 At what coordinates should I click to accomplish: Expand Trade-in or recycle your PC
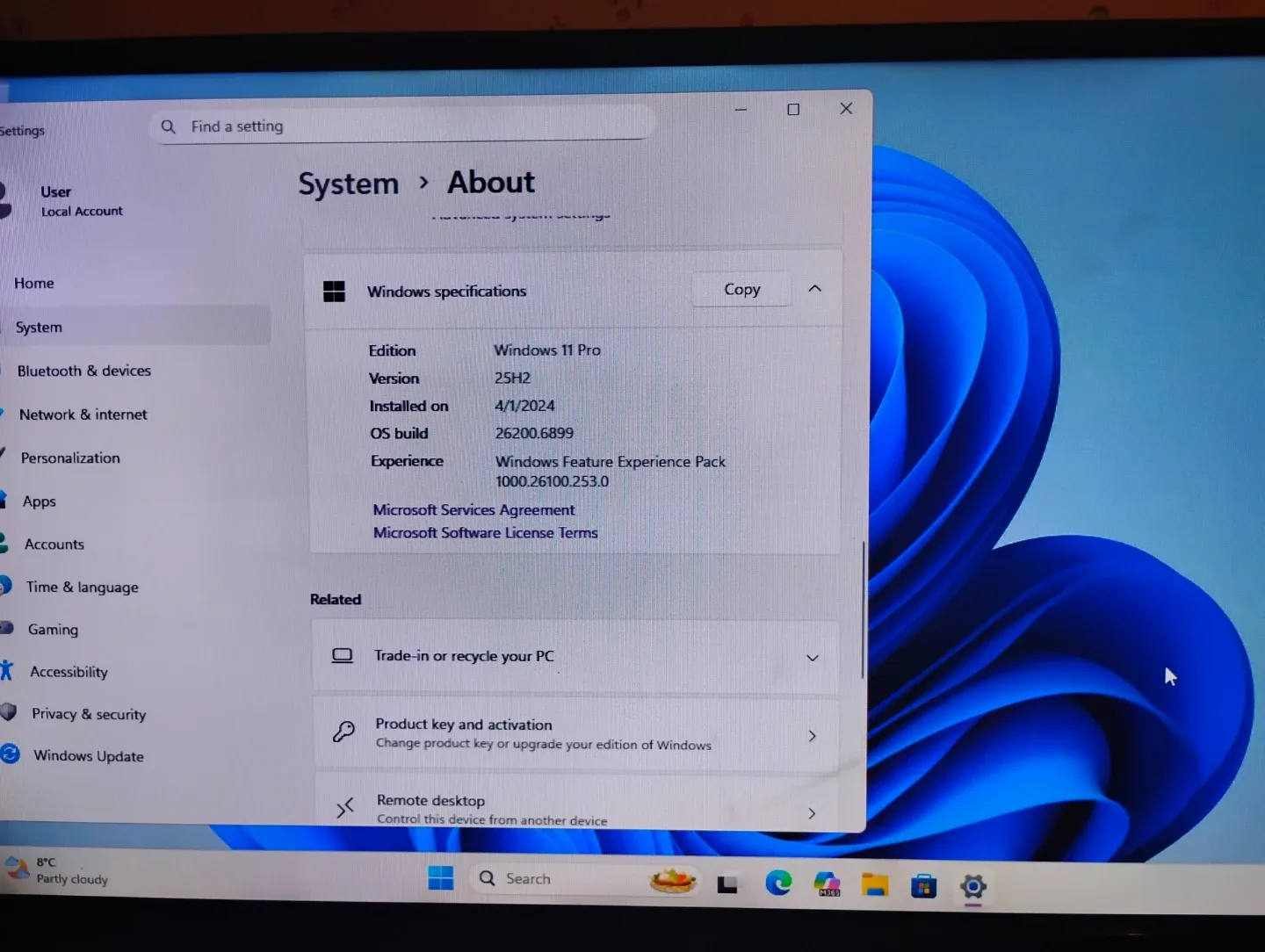tap(812, 657)
